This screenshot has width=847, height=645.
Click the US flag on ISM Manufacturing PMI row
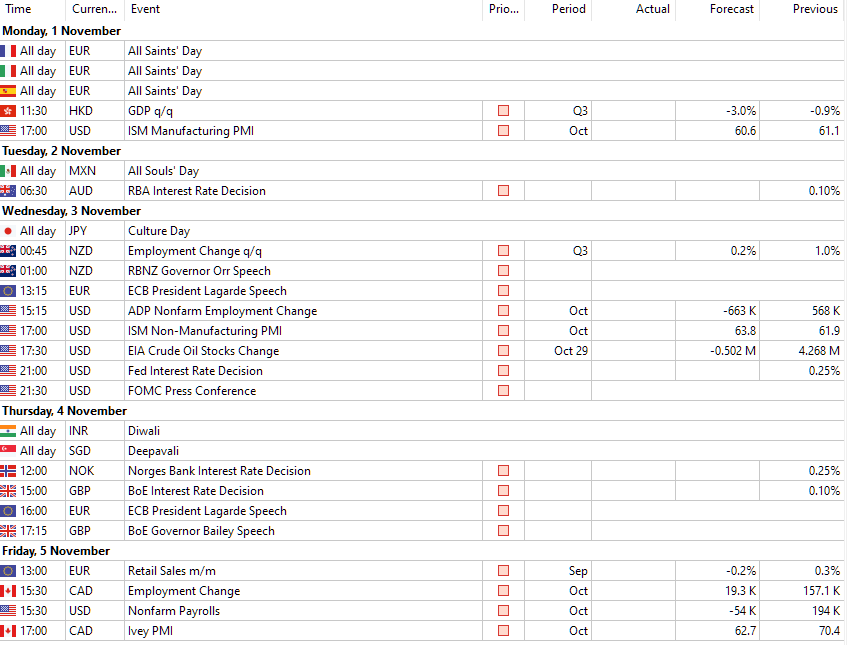(8, 131)
